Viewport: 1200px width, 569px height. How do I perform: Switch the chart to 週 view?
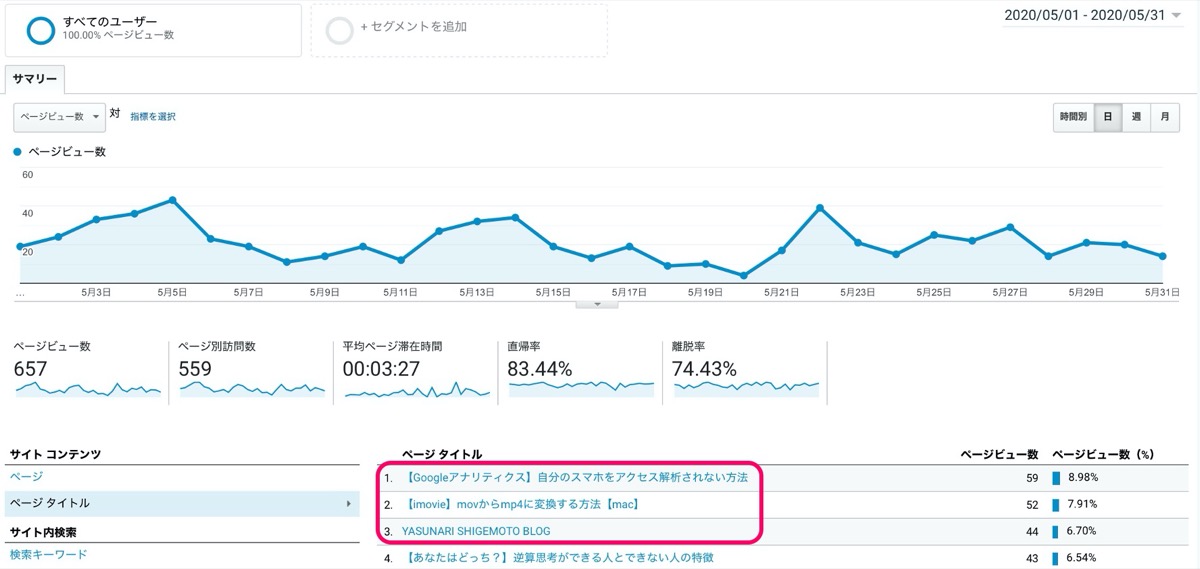pos(1136,117)
